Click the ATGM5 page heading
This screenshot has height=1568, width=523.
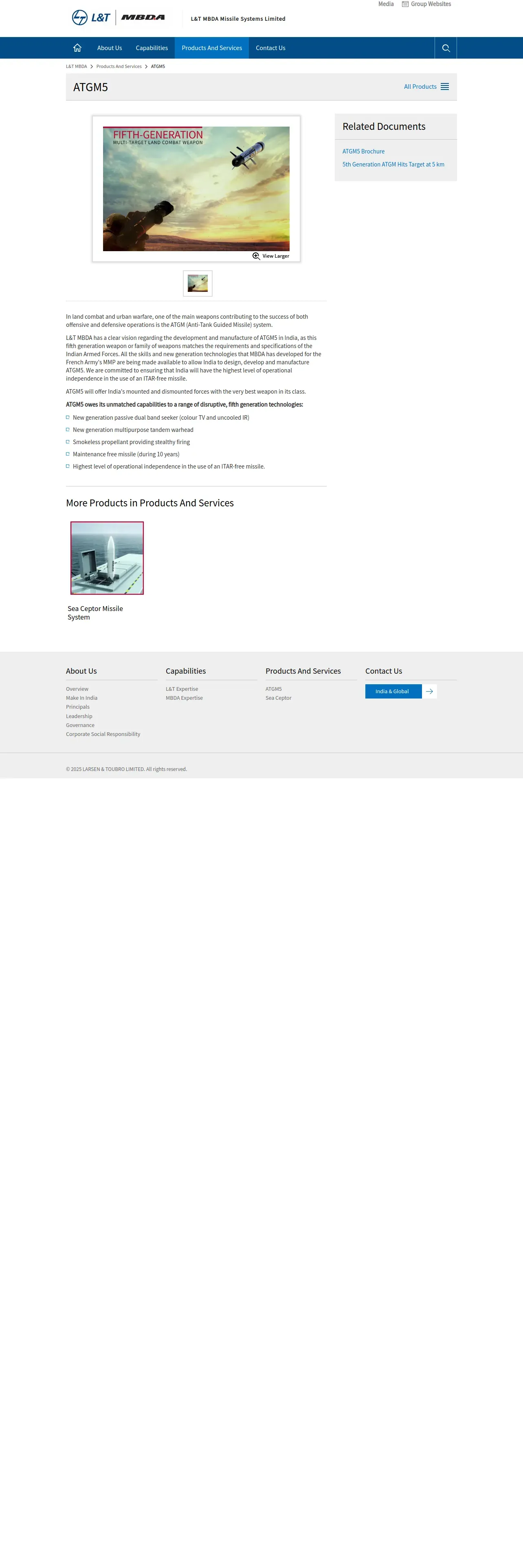click(x=91, y=87)
